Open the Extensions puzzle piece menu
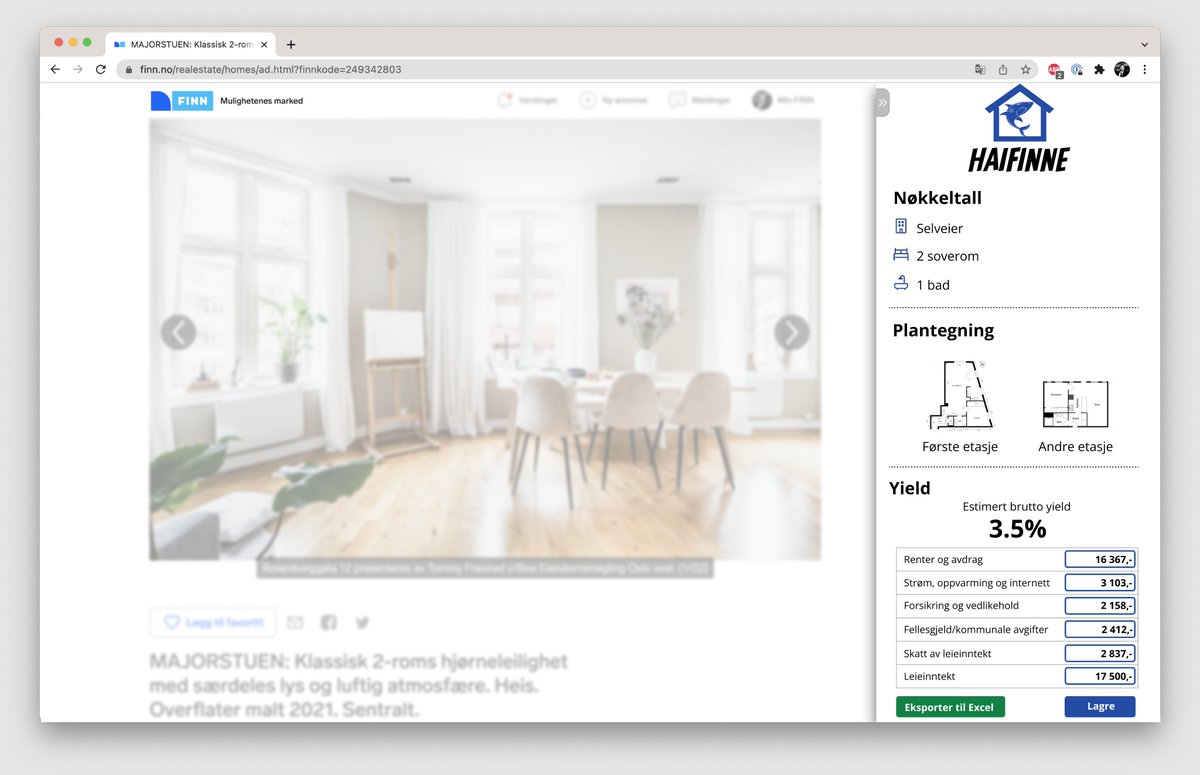 [1099, 69]
